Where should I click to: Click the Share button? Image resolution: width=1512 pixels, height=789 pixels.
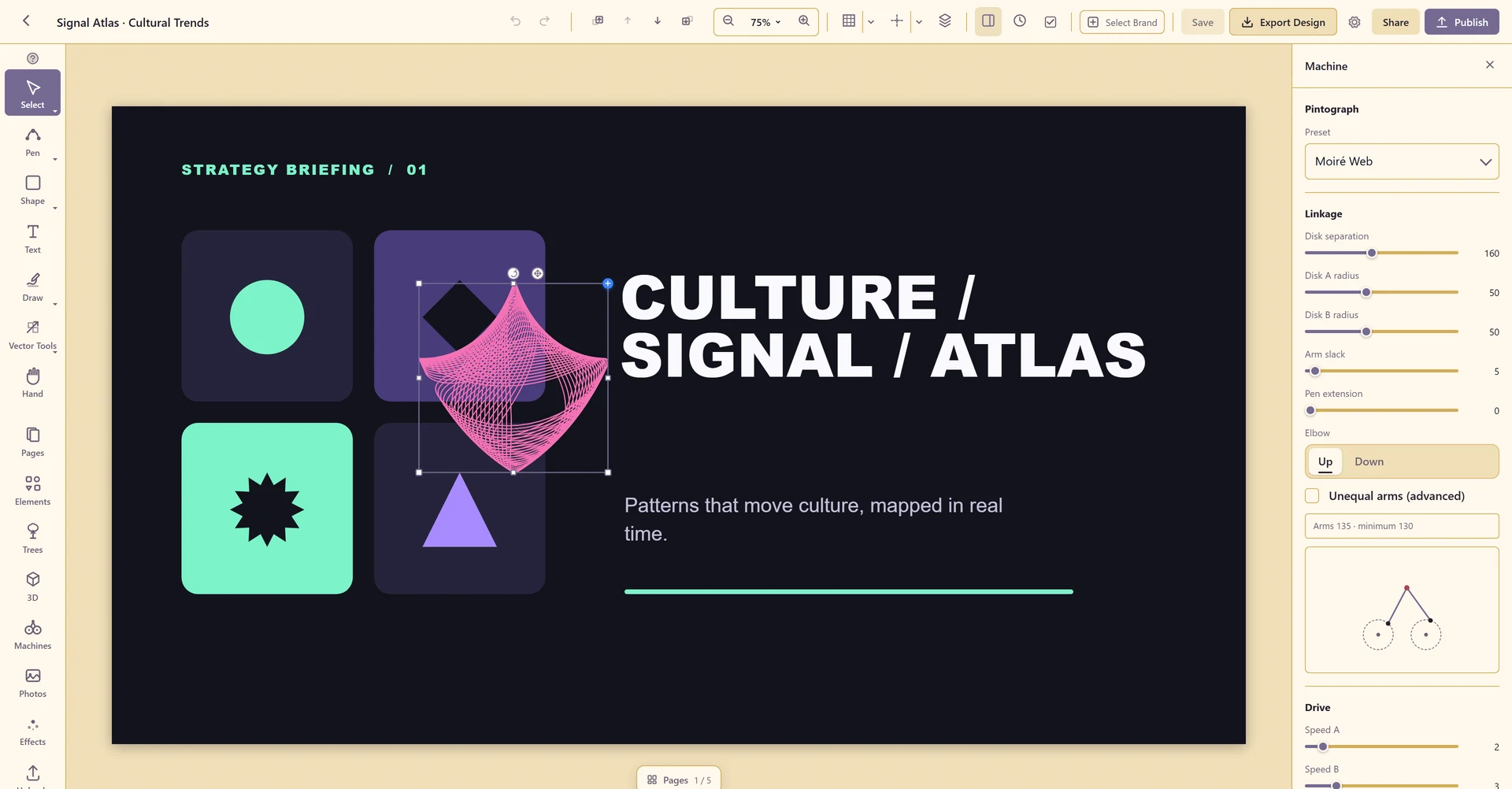(1395, 22)
